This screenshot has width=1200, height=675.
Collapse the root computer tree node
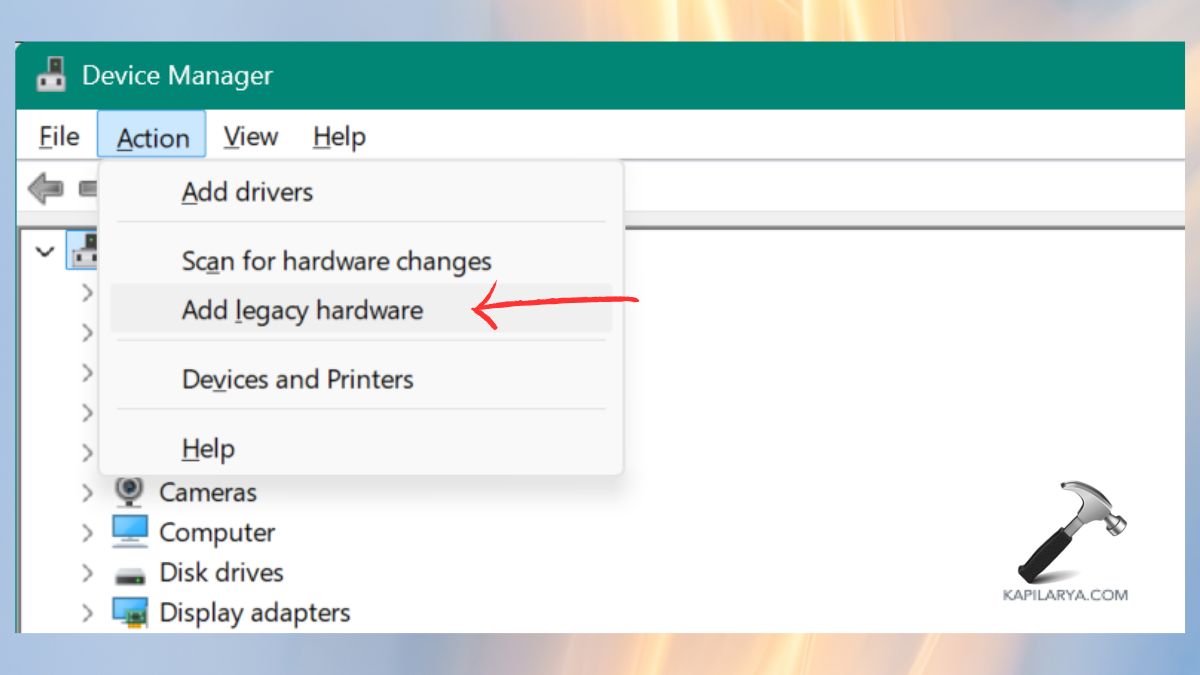[44, 250]
